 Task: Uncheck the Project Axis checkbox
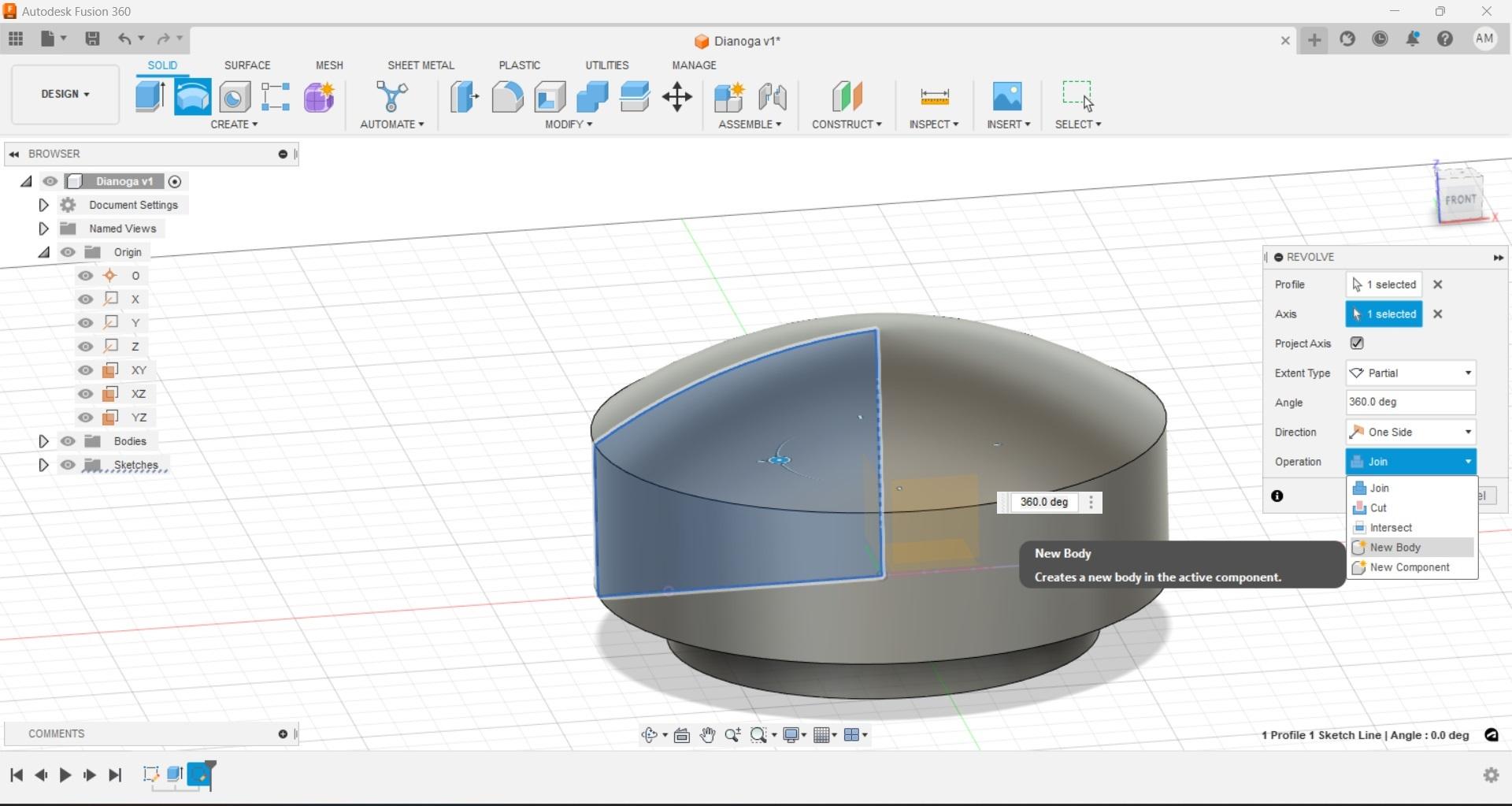point(1357,343)
